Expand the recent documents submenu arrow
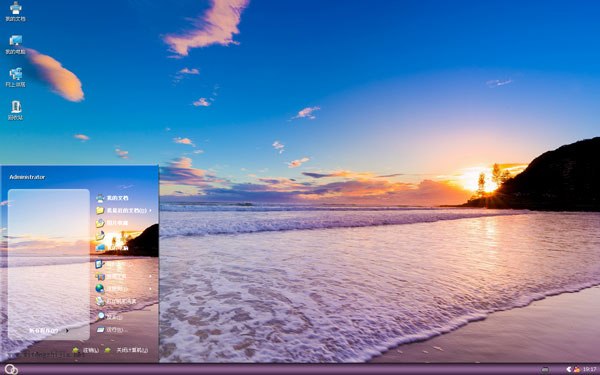The image size is (600, 375). point(150,210)
